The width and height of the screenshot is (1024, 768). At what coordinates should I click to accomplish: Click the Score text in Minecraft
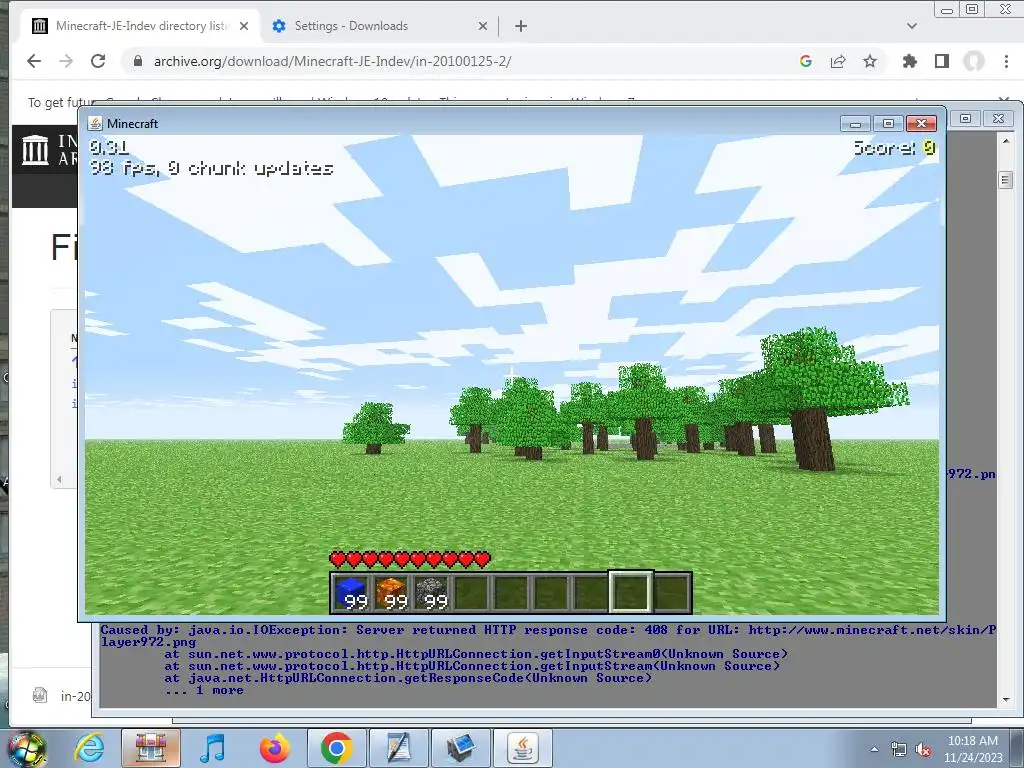click(x=894, y=148)
